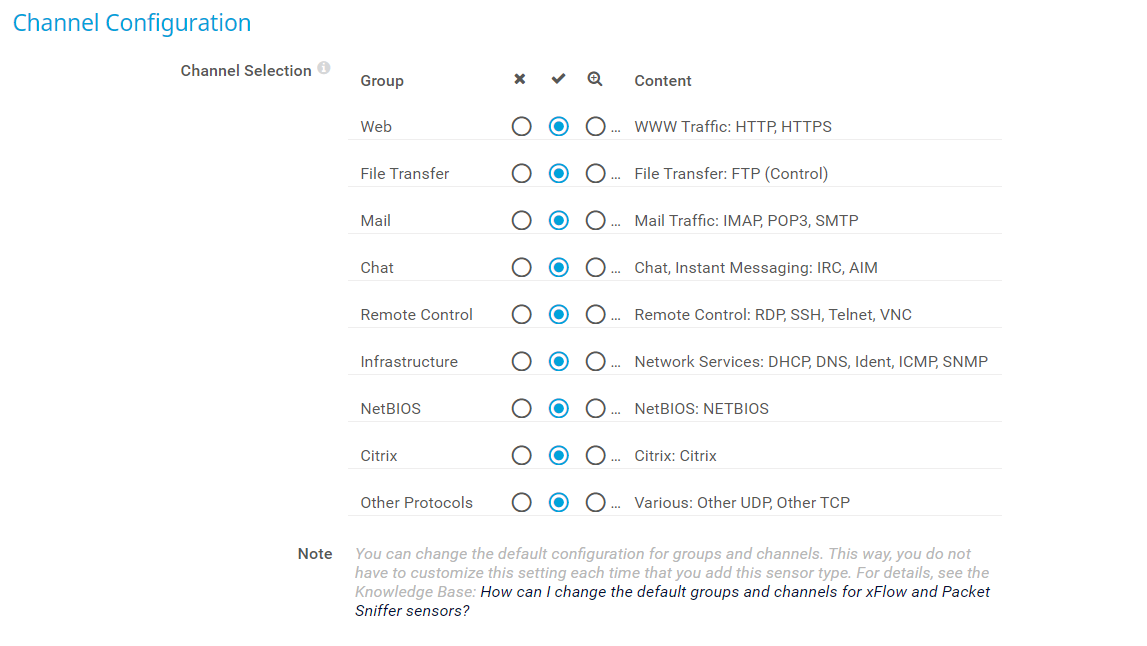Viewport: 1147px width, 646px height.
Task: Click the discard (X) column header icon
Action: pos(520,79)
